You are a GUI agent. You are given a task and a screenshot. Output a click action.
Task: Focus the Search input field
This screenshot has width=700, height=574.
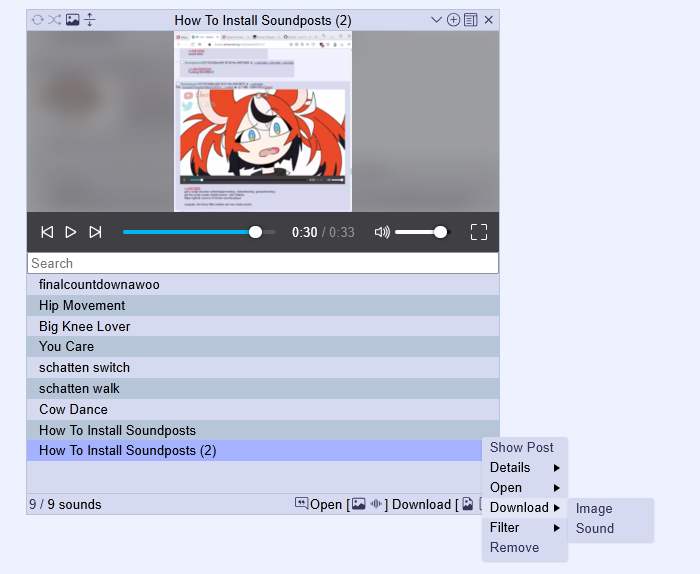[263, 263]
